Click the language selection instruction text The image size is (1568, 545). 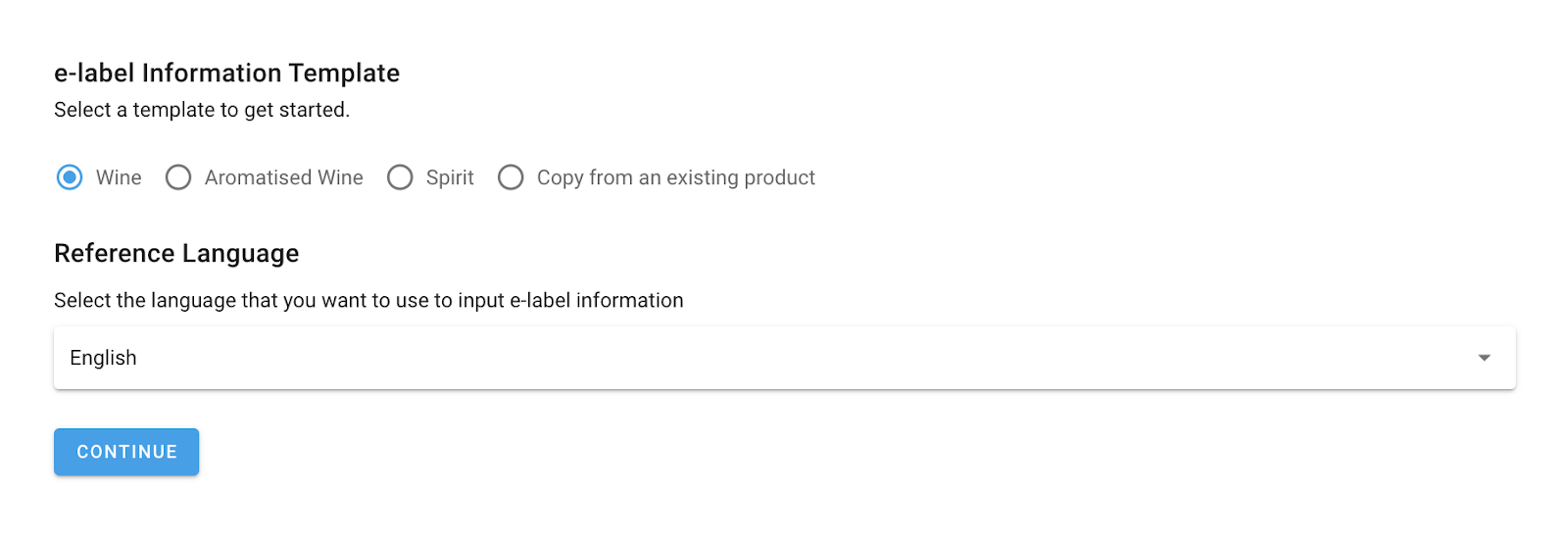click(368, 301)
